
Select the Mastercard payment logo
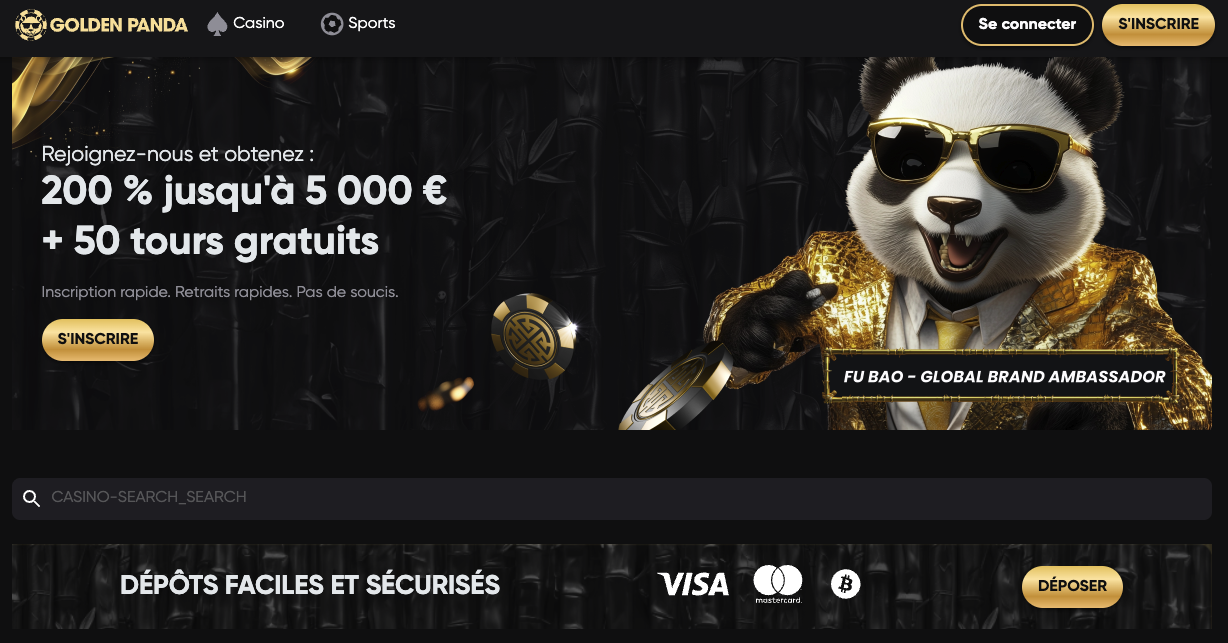pyautogui.click(x=778, y=584)
